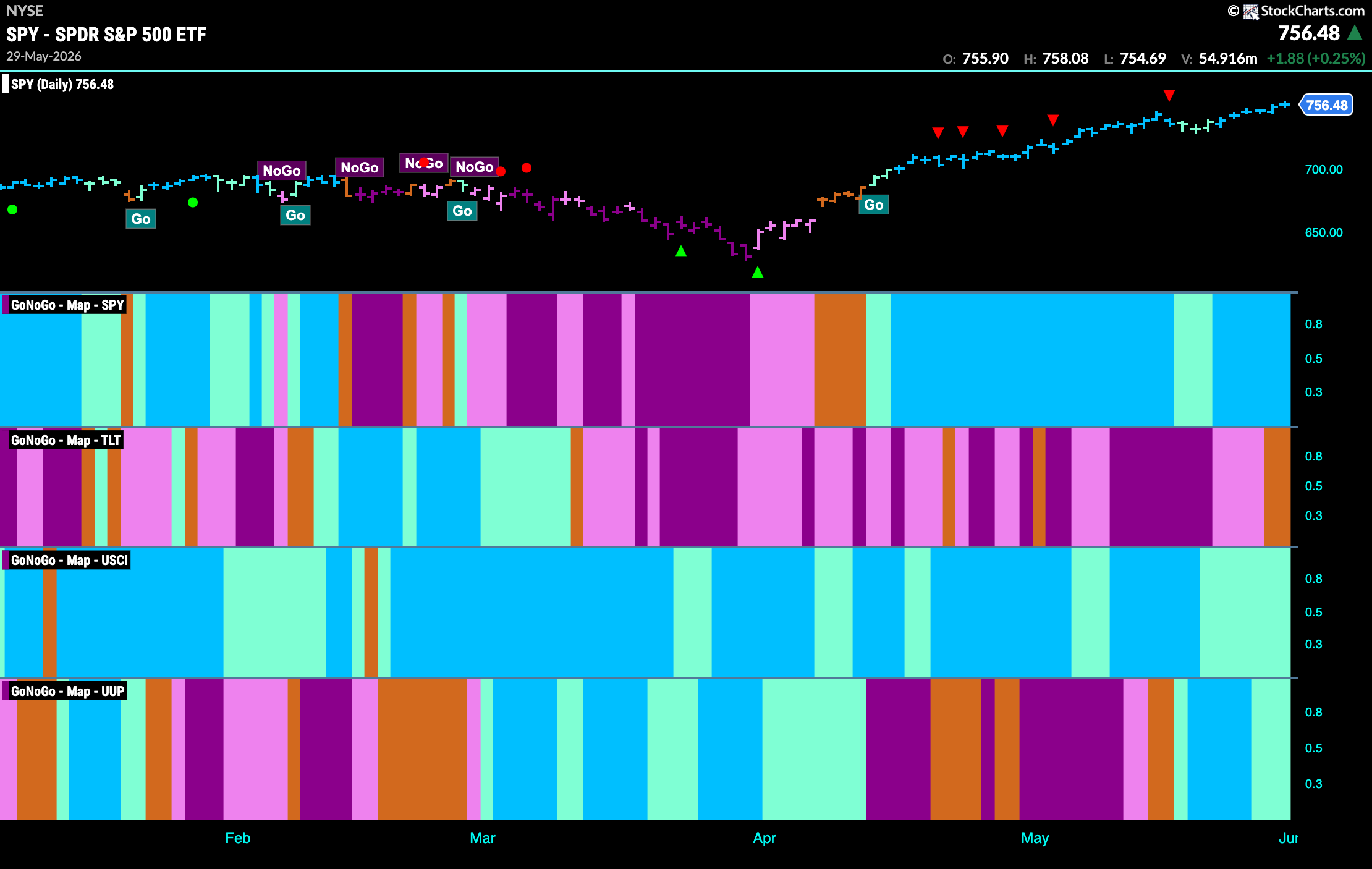Click the SPY - SPDR S&P 500 ETF title
Image resolution: width=1372 pixels, height=869 pixels.
[106, 35]
